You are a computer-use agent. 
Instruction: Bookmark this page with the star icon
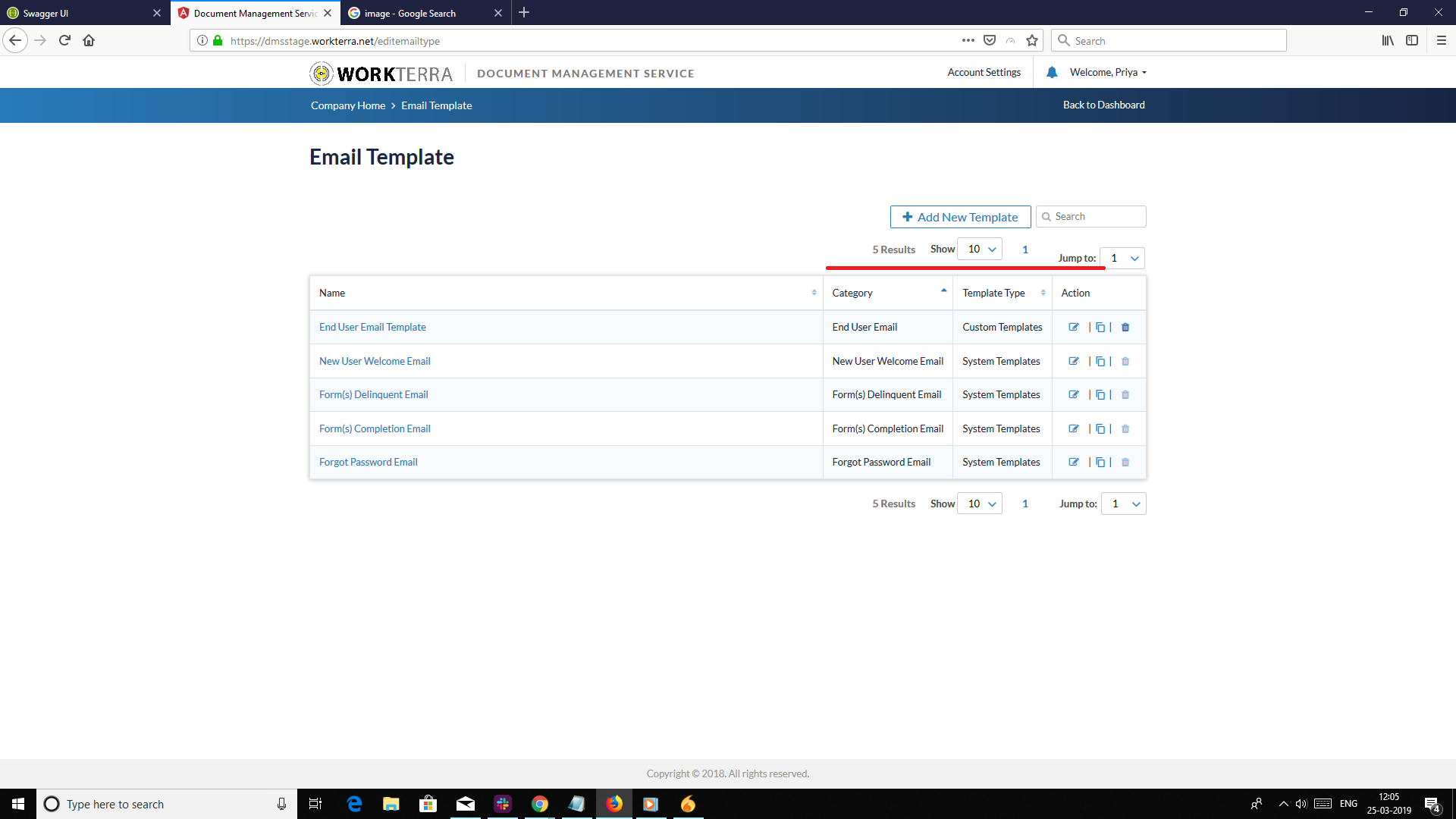point(1031,40)
